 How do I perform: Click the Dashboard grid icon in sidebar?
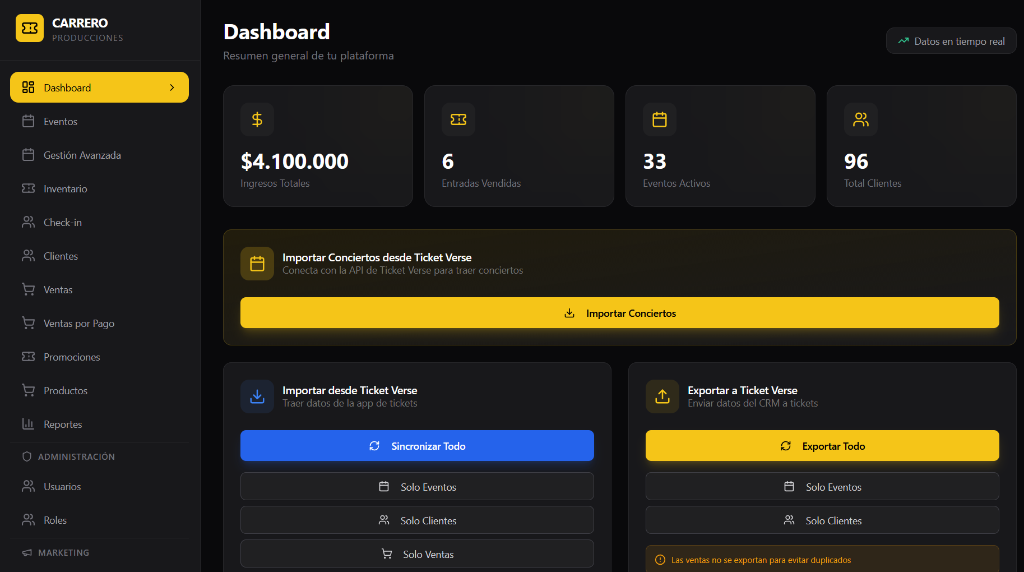click(x=28, y=87)
